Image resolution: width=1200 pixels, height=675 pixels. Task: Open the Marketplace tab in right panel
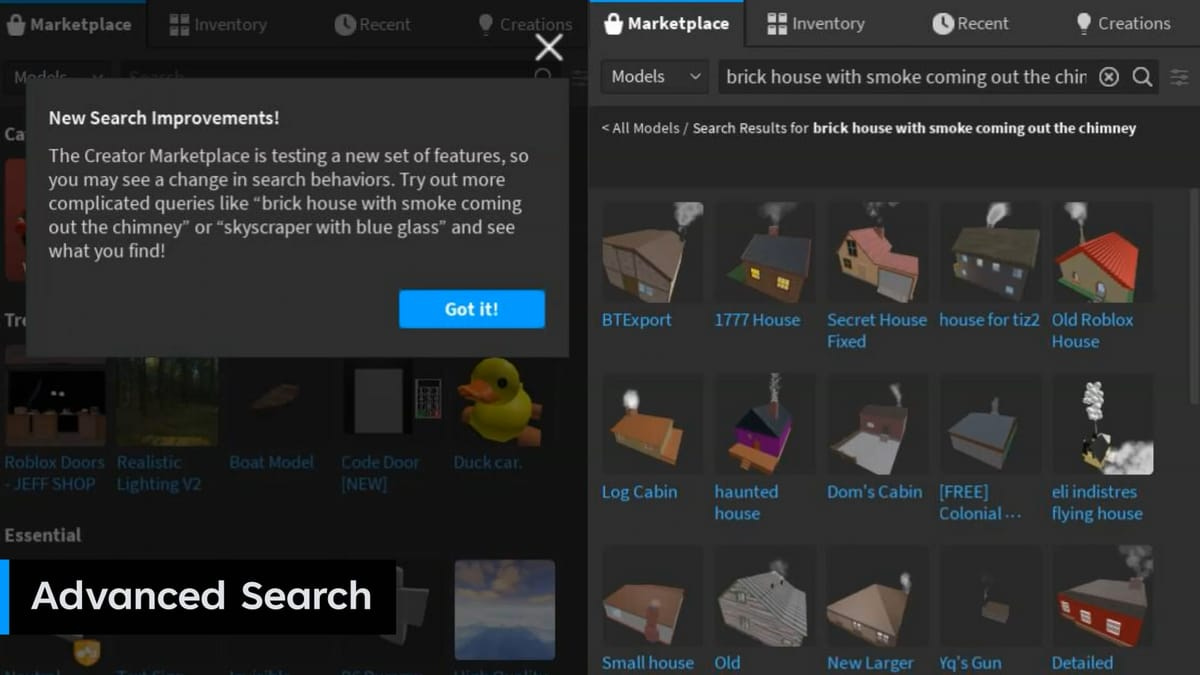[x=667, y=23]
